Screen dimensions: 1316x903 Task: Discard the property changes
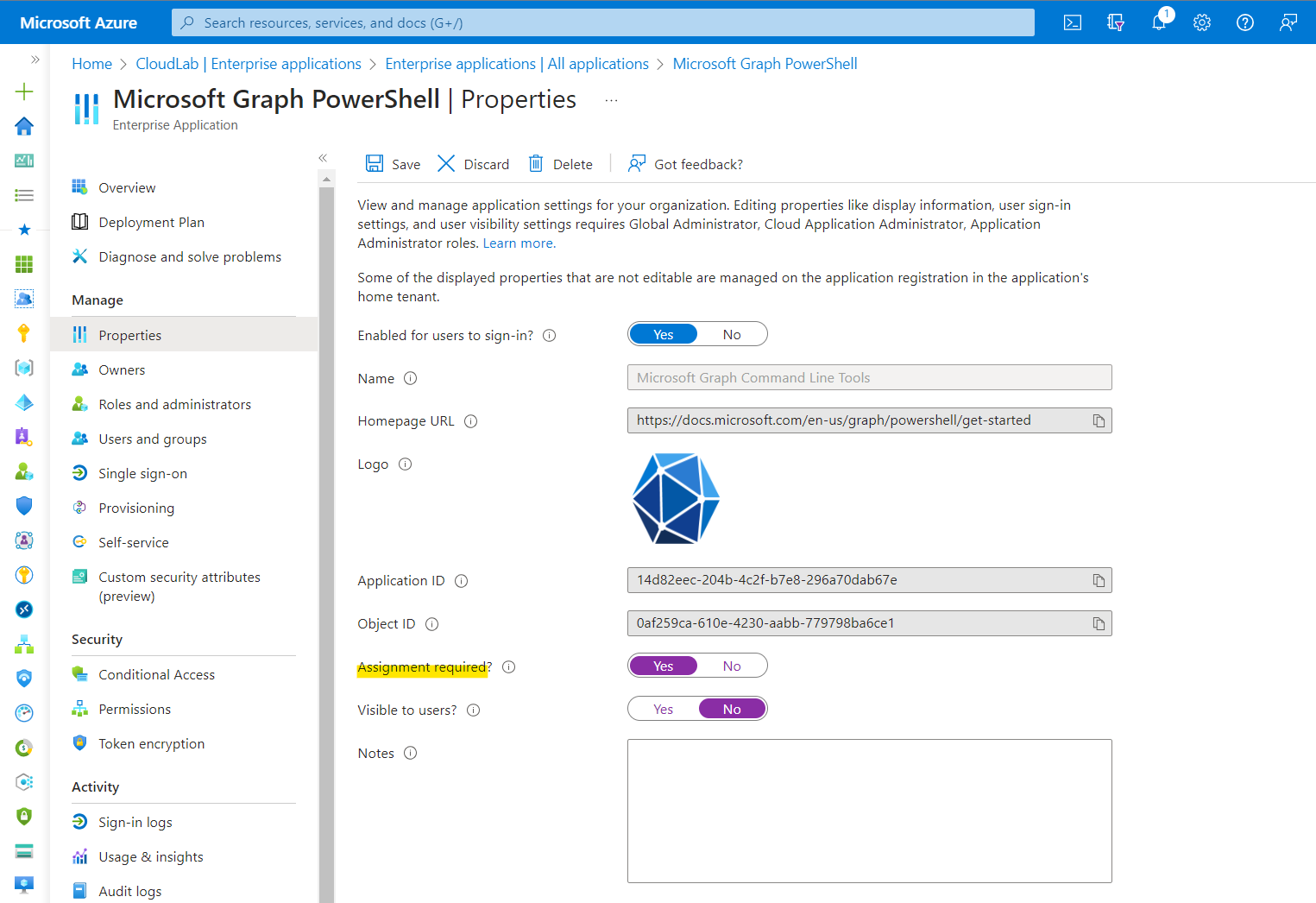click(x=473, y=164)
